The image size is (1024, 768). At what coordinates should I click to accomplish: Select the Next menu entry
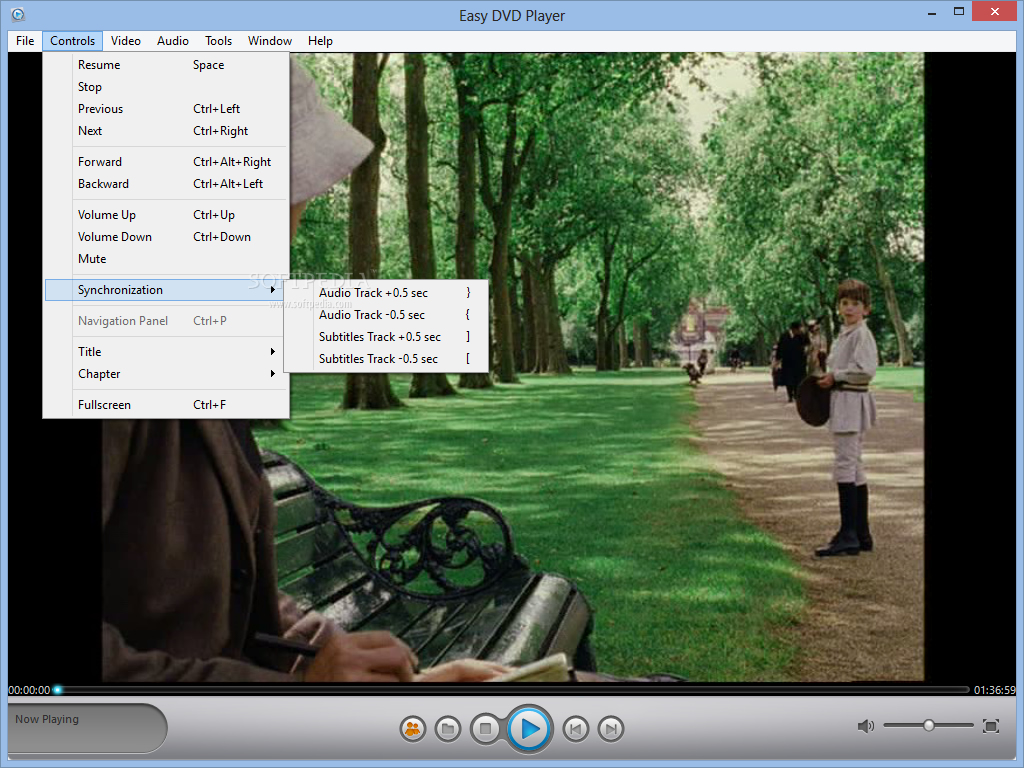pyautogui.click(x=167, y=131)
